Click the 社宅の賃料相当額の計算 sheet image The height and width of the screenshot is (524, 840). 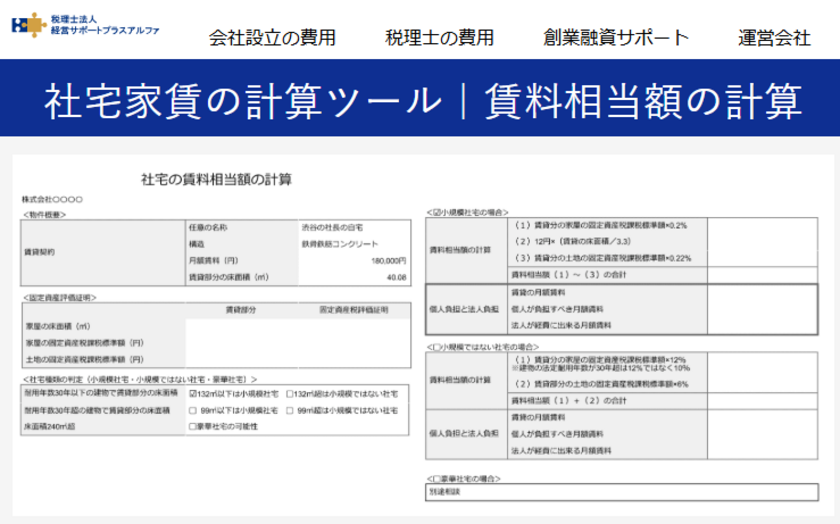point(420,335)
